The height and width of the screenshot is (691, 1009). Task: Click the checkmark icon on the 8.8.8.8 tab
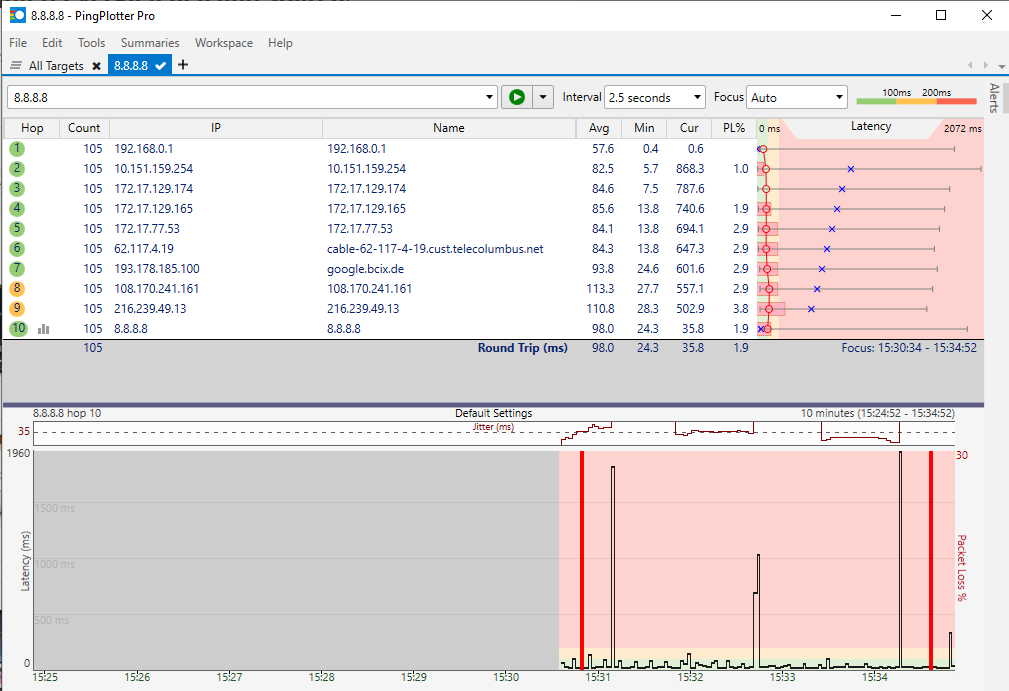[x=160, y=66]
